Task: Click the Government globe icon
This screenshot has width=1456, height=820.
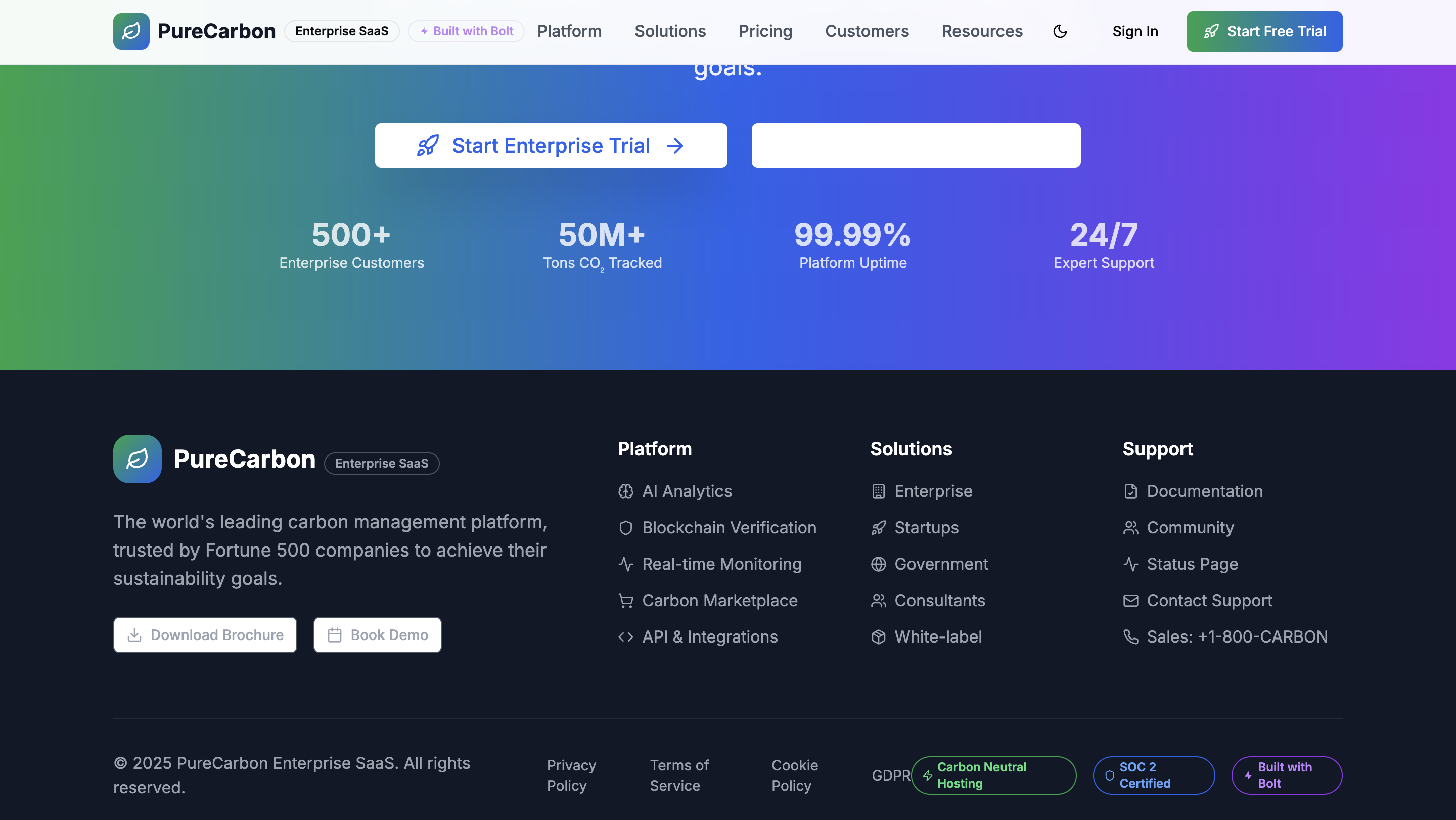Action: point(878,564)
